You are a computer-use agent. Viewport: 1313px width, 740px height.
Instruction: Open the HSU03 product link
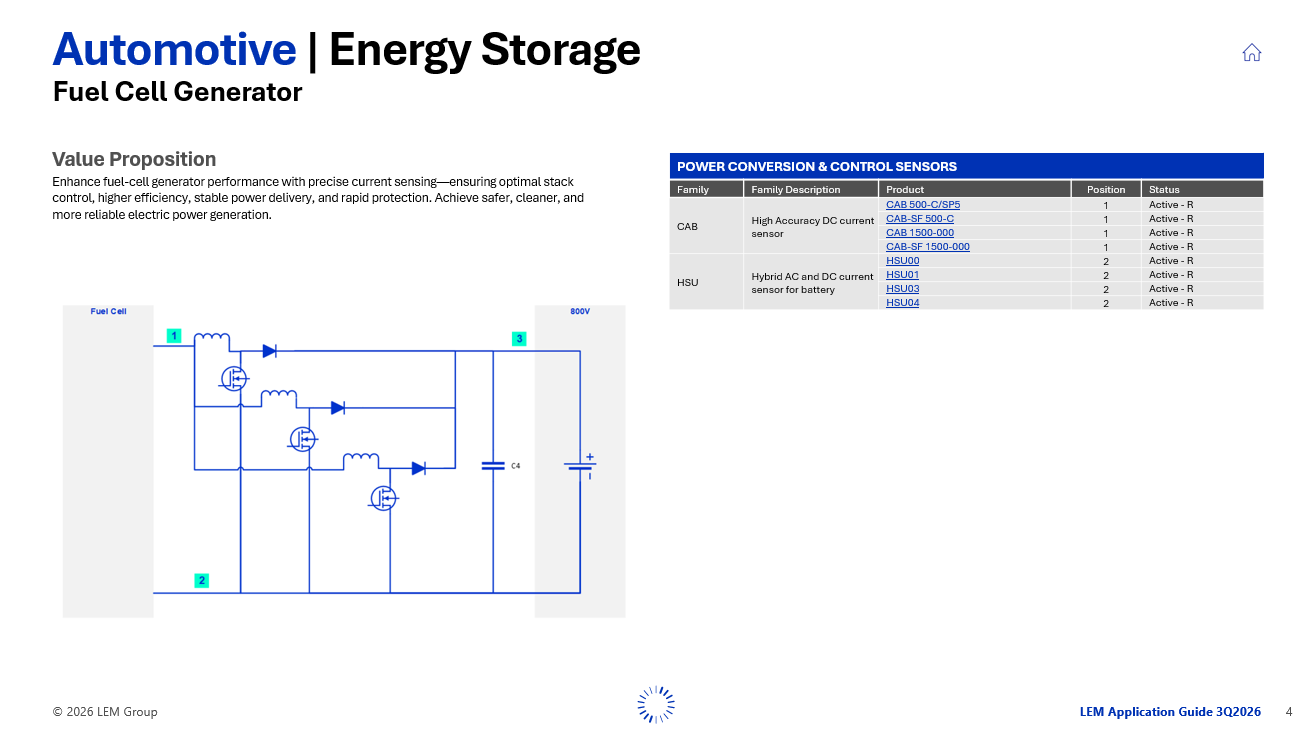pyautogui.click(x=903, y=289)
